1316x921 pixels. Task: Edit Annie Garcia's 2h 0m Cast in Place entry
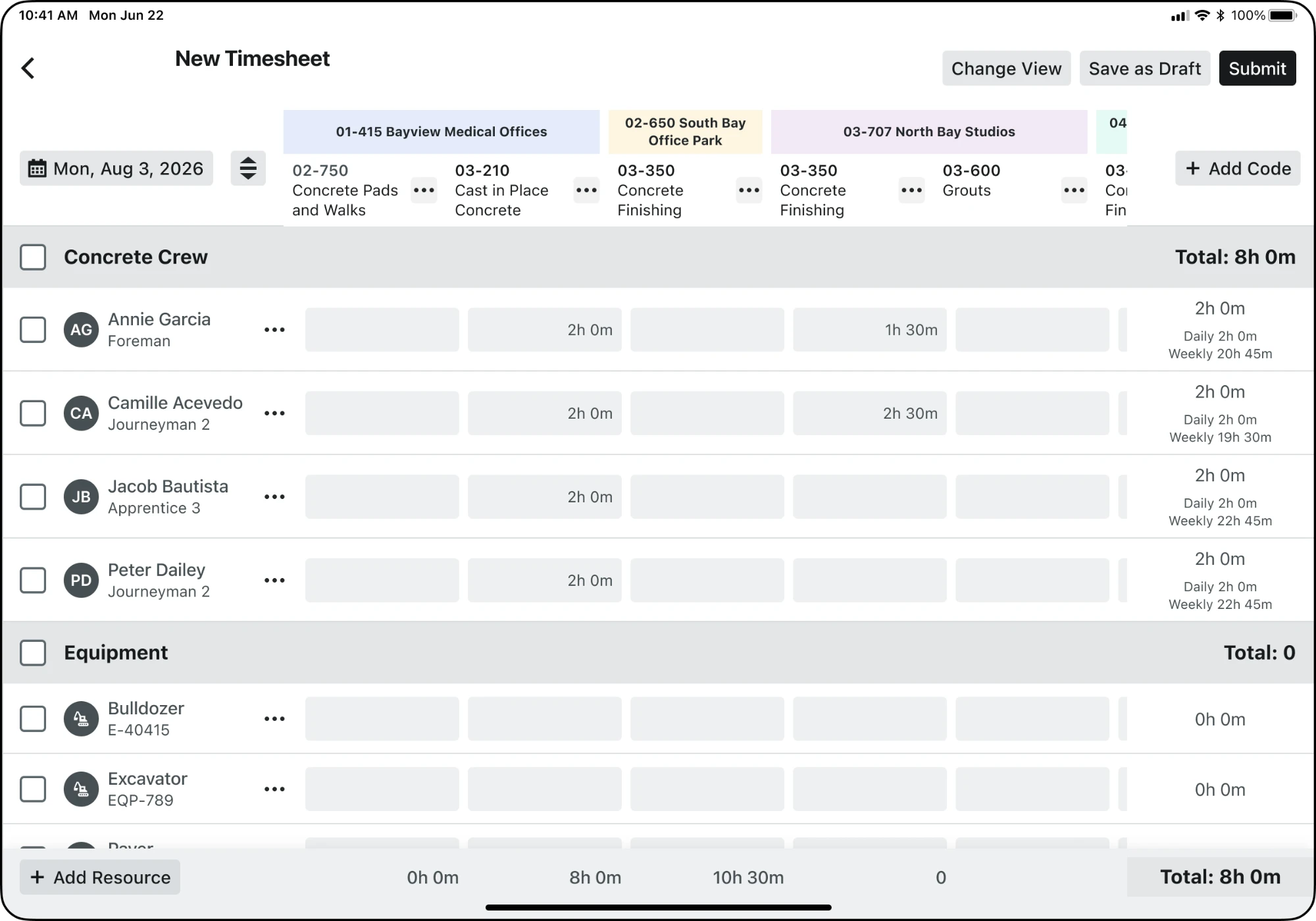(x=545, y=330)
